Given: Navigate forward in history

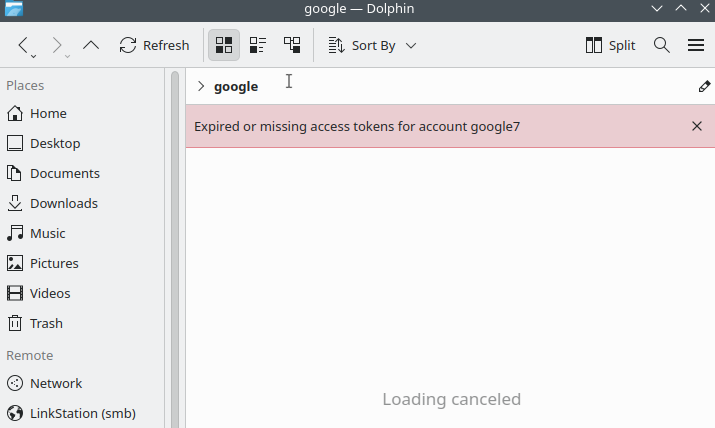Looking at the screenshot, I should click(x=57, y=45).
